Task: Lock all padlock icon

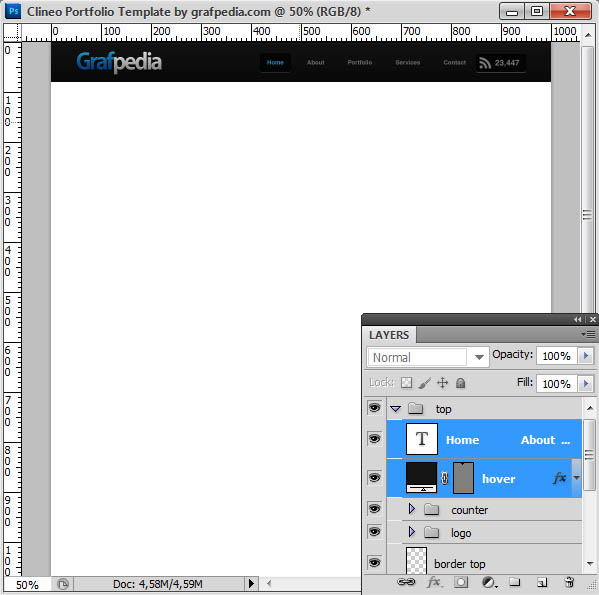Action: click(461, 383)
